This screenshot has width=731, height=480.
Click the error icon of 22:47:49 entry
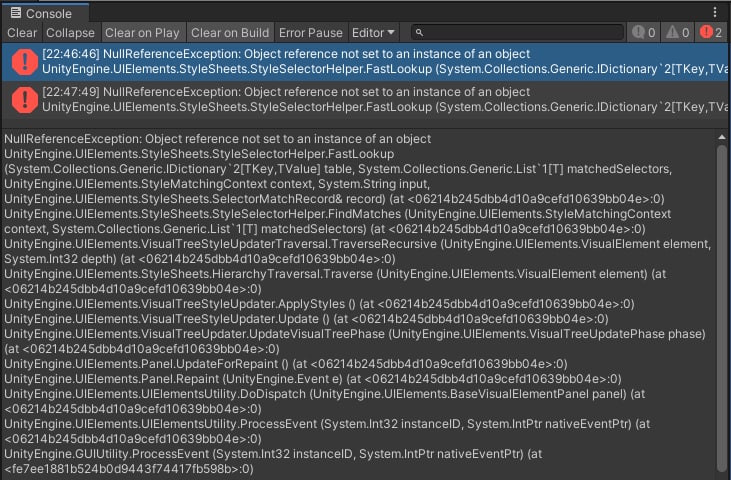click(x=24, y=100)
